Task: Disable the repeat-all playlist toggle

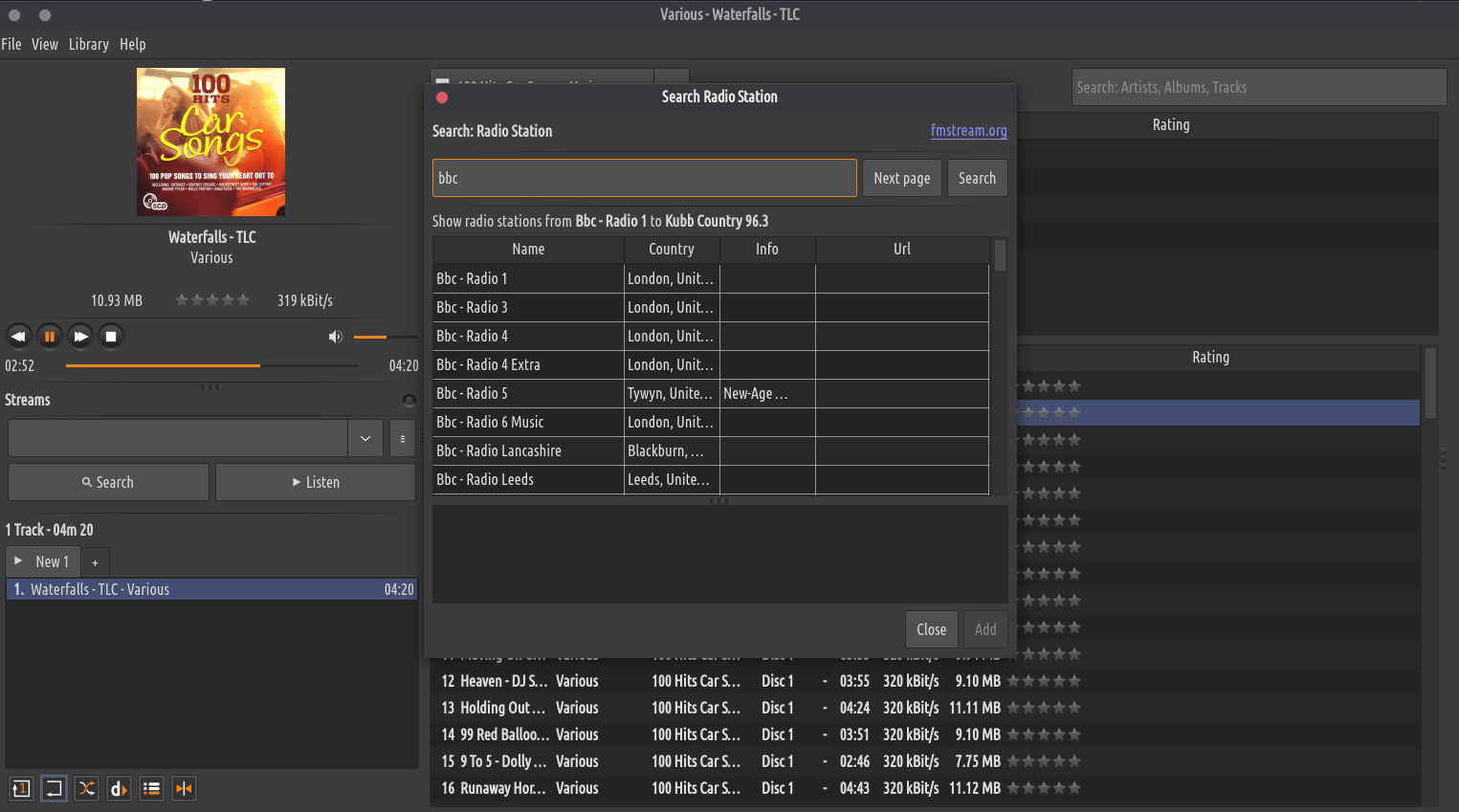Action: (x=54, y=788)
